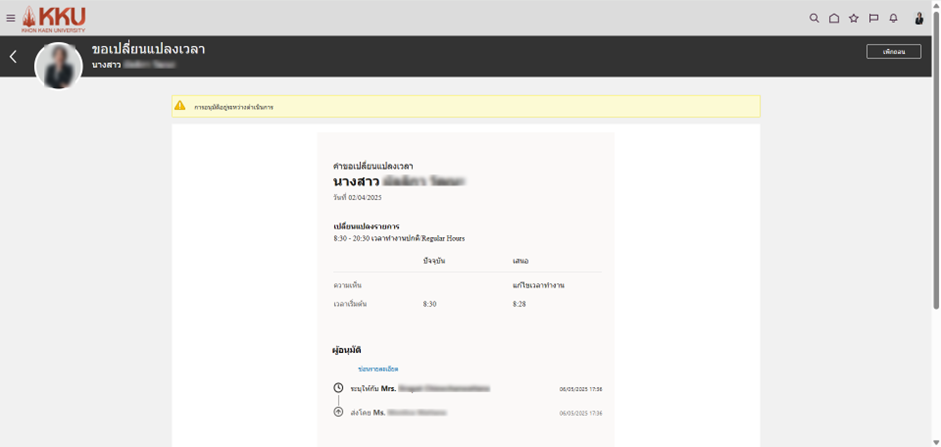Click the current start time 8:30
This screenshot has width=941, height=447.
[430, 303]
